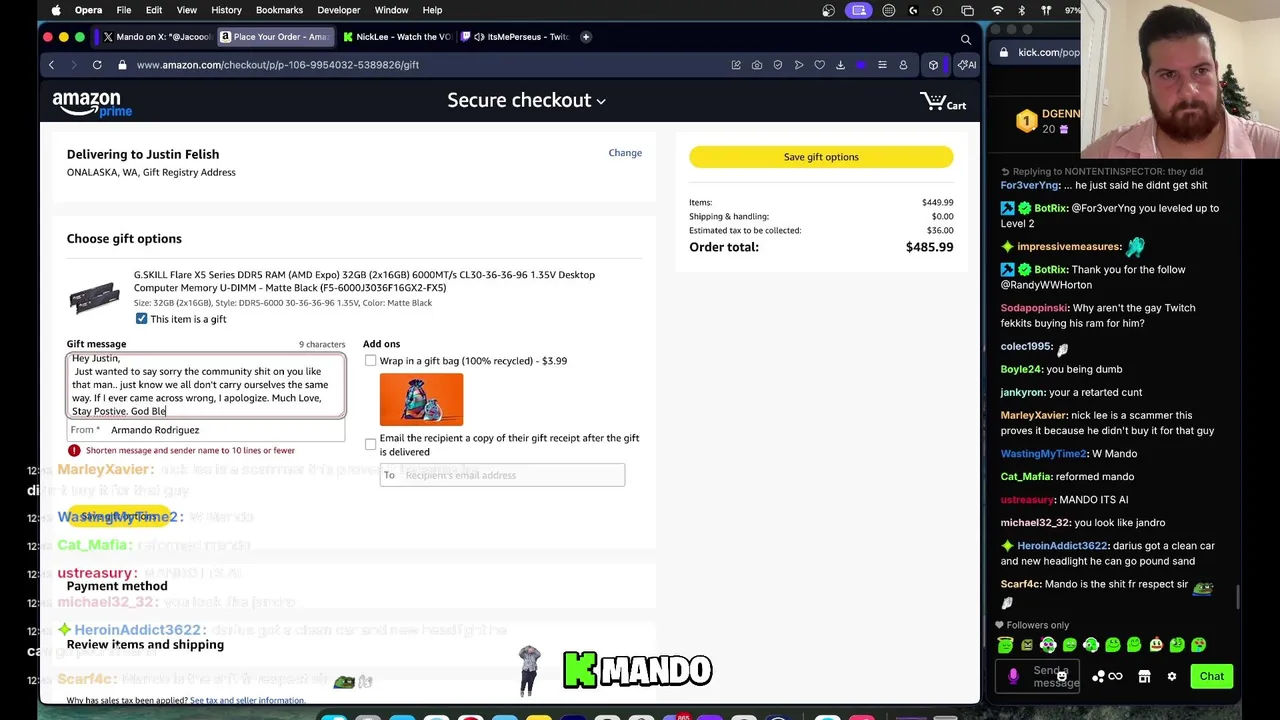Switch to the Mando on X tab
1280x720 pixels.
click(156, 37)
